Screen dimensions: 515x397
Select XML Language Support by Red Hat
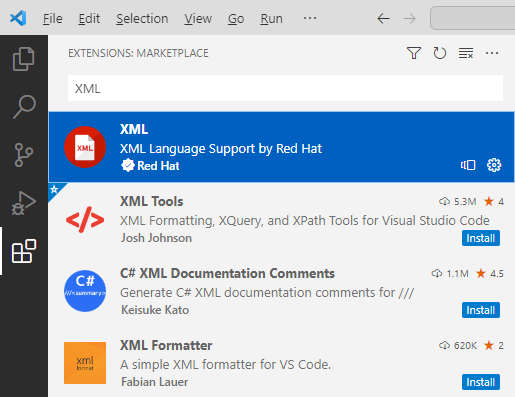tap(221, 149)
